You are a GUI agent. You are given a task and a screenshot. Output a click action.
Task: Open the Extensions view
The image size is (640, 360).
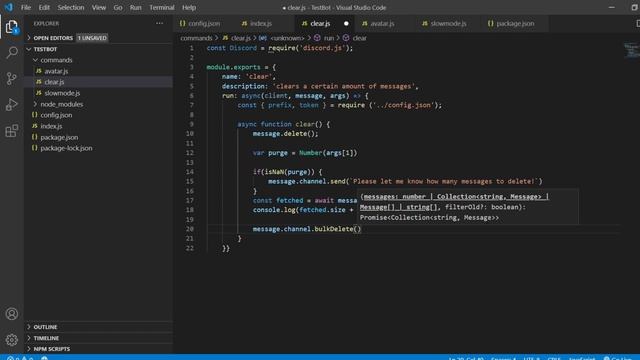pyautogui.click(x=12, y=131)
